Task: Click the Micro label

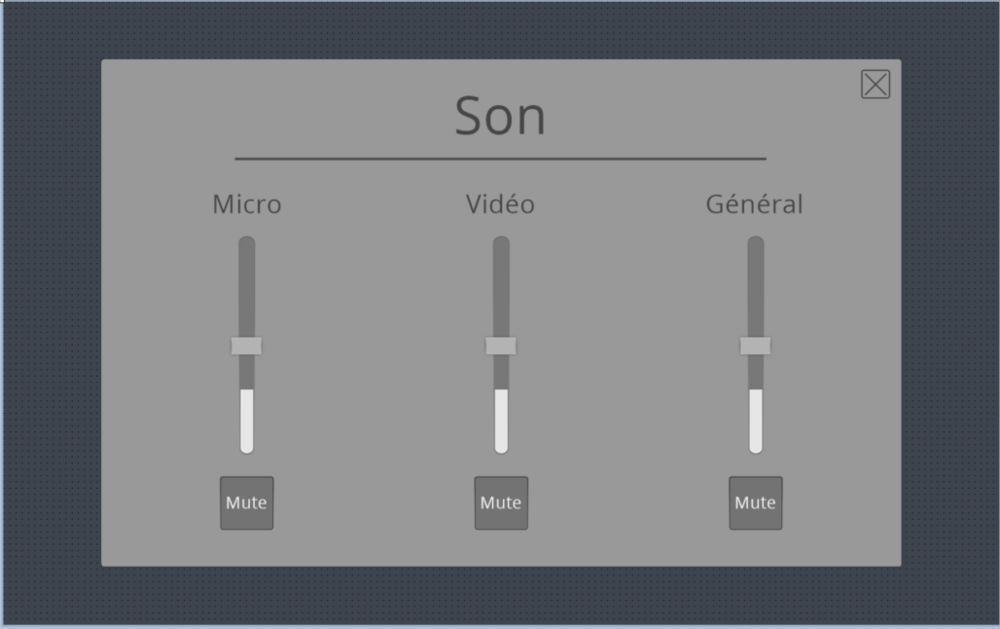Action: [x=246, y=205]
